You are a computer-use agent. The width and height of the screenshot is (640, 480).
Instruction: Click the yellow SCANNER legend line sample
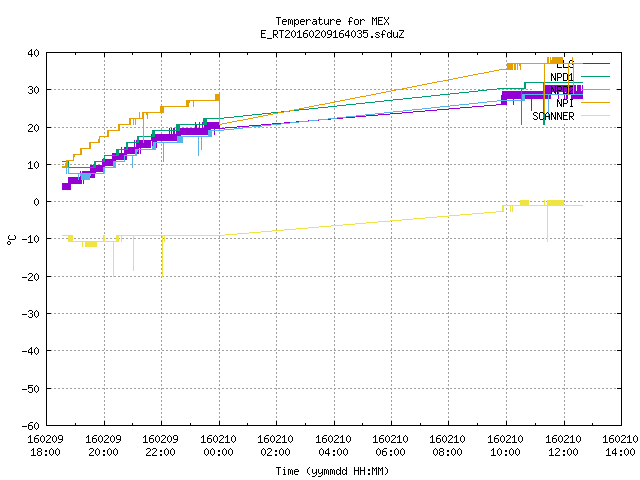pos(596,116)
